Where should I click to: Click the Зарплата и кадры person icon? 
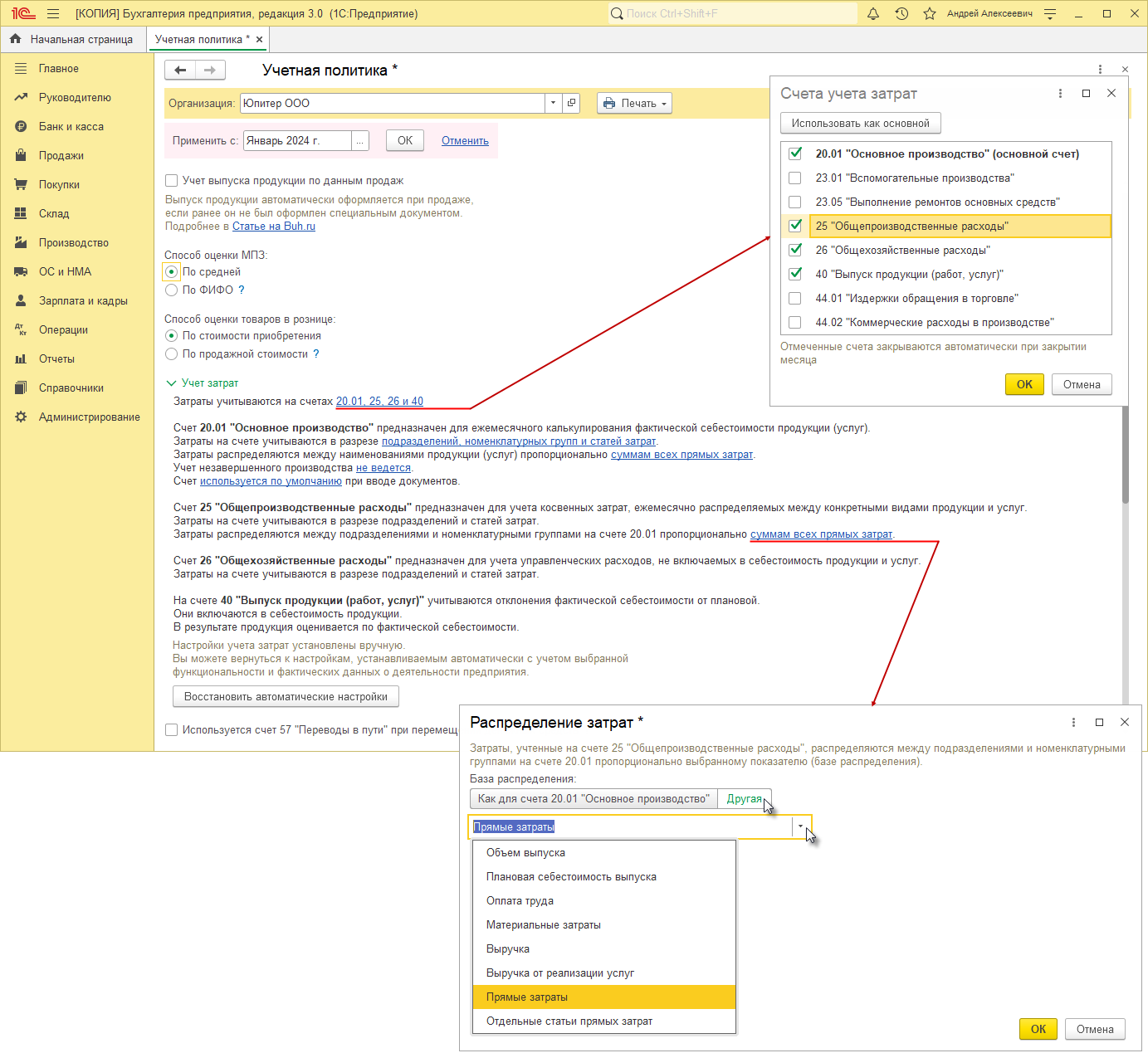click(x=21, y=301)
